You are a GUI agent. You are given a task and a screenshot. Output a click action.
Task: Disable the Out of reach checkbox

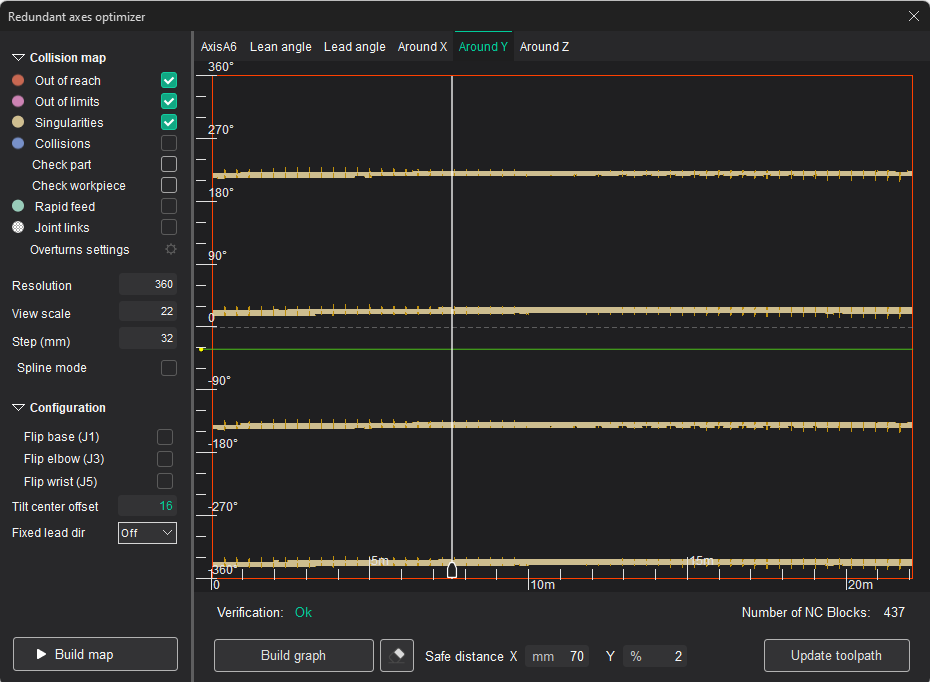(169, 81)
